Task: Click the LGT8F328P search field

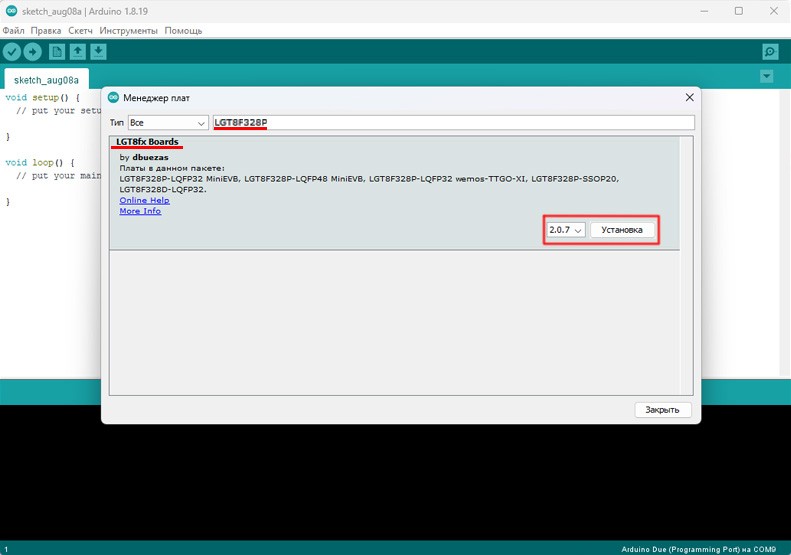Action: 452,123
